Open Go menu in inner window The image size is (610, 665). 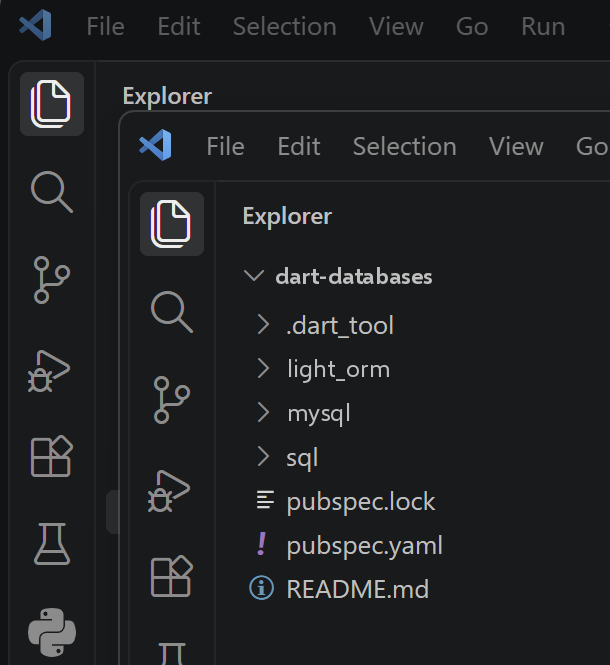click(592, 147)
